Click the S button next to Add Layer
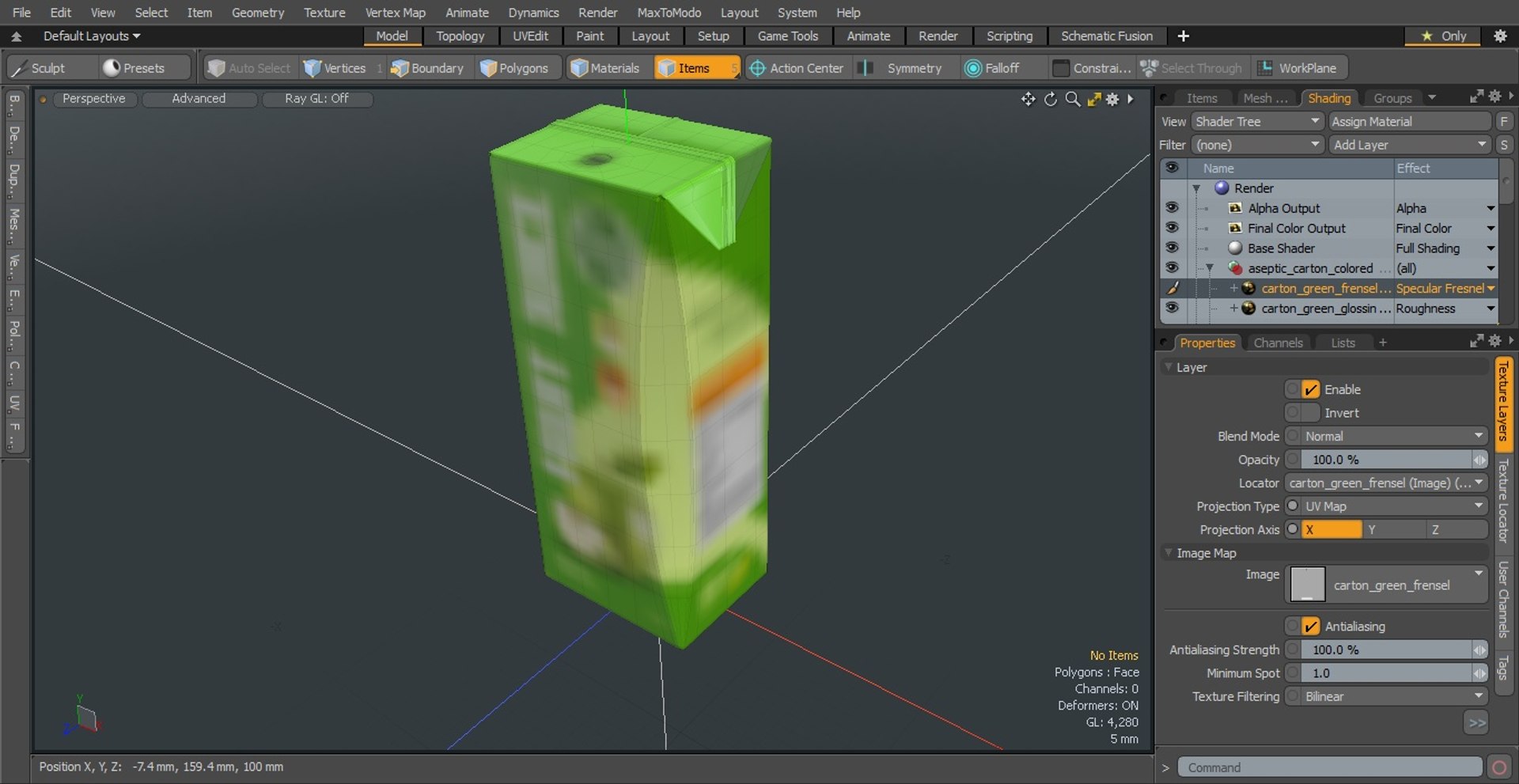Viewport: 1519px width, 784px height. point(1504,145)
